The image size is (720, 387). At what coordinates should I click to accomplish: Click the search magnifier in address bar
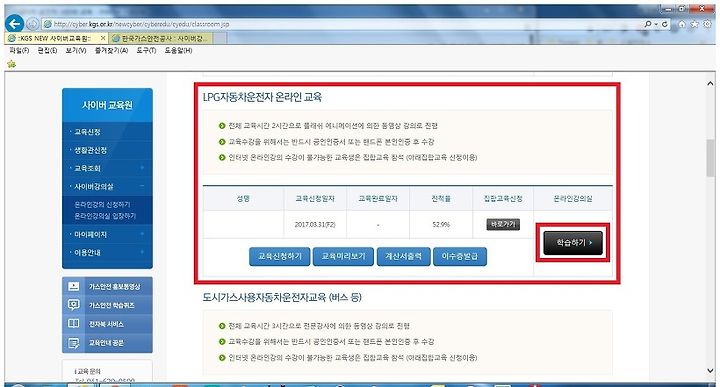tap(647, 24)
